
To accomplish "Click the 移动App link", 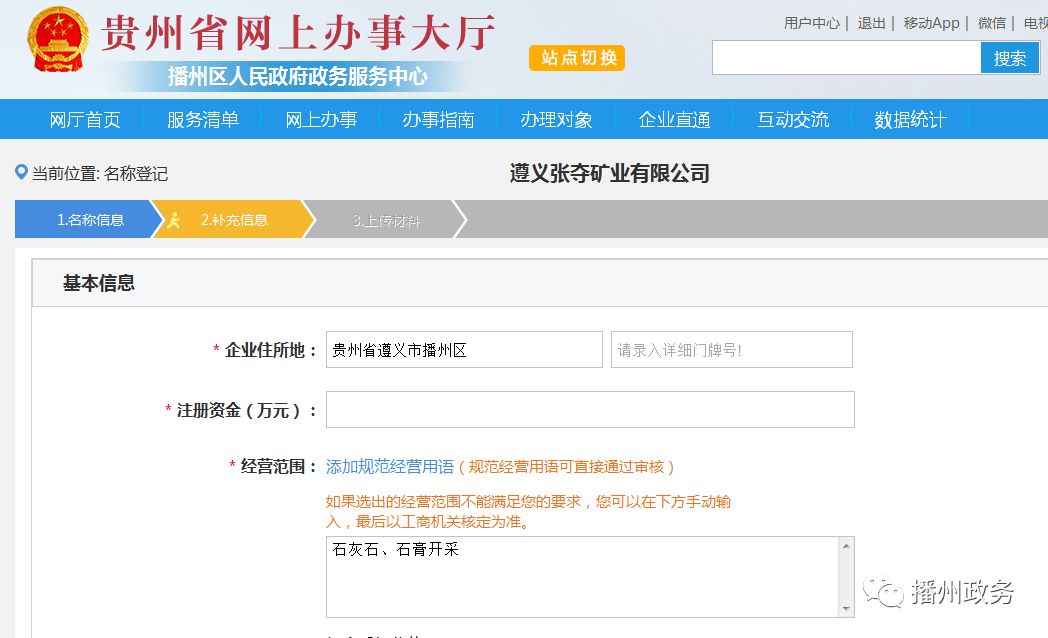I will click(931, 23).
